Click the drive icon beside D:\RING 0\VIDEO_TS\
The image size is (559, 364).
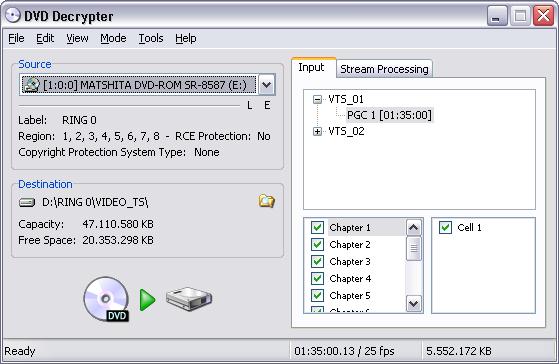pyautogui.click(x=27, y=202)
